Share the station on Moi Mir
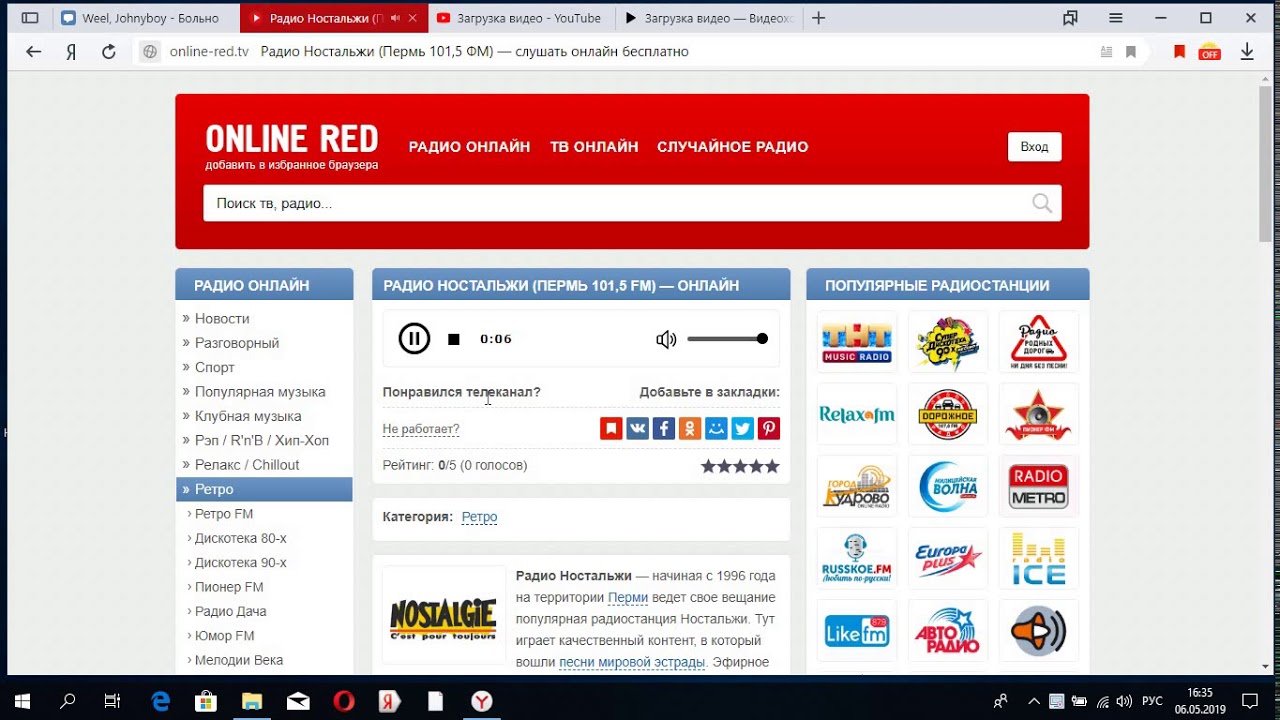This screenshot has height=720, width=1280. pyautogui.click(x=716, y=429)
